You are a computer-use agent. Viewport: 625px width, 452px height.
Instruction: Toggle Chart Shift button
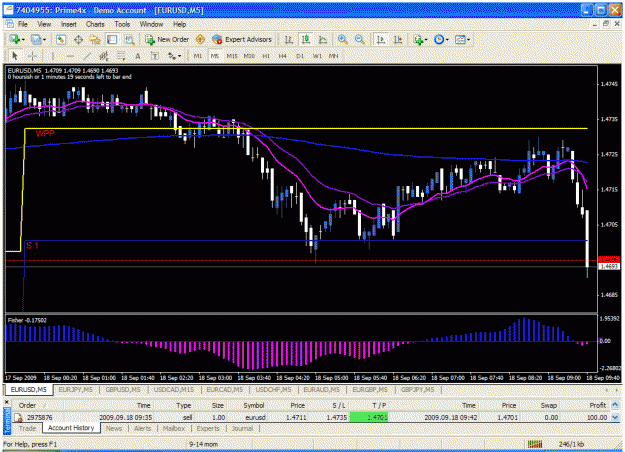(x=398, y=39)
